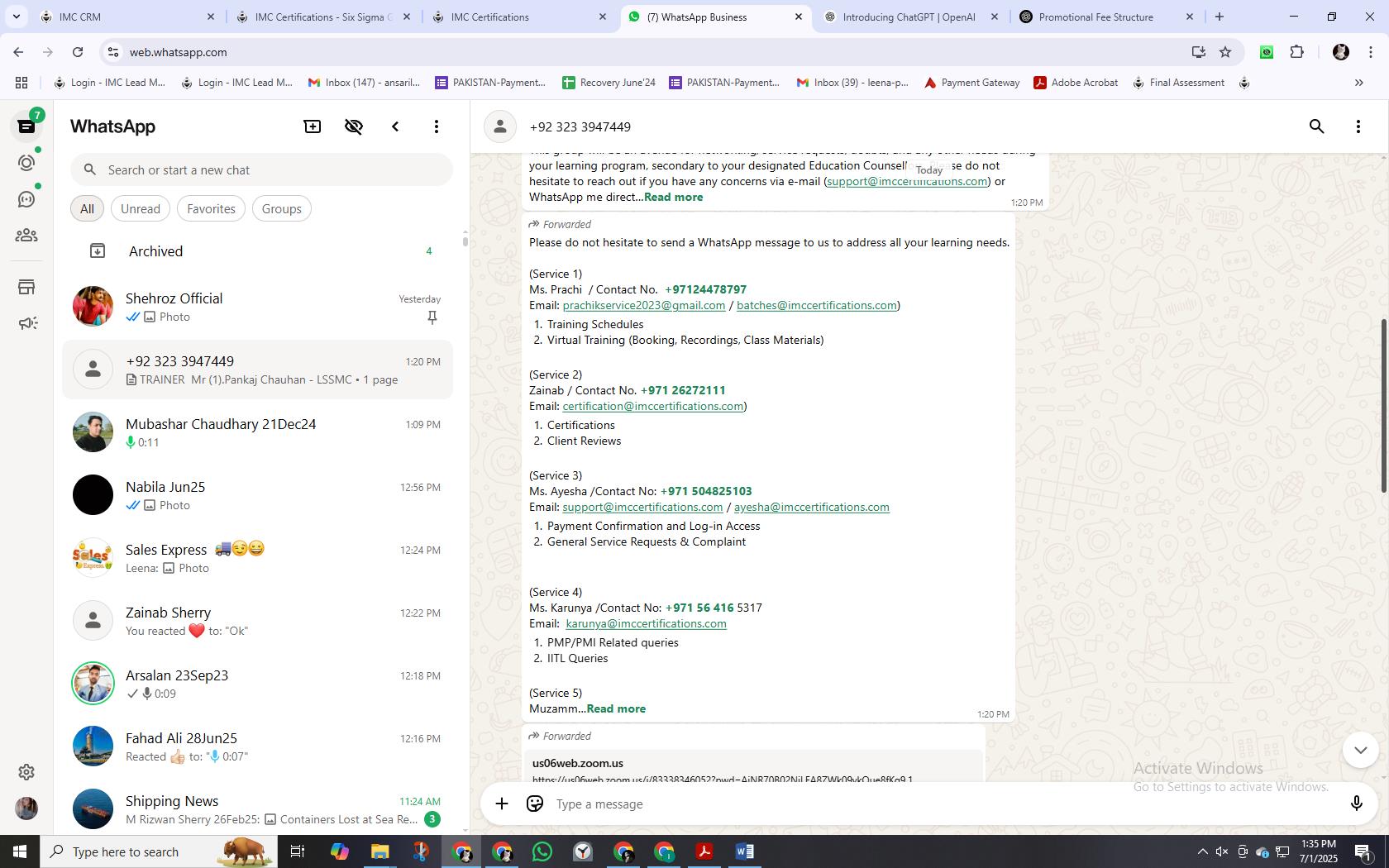The height and width of the screenshot is (868, 1389).
Task: Open Shehroz Official chat
Action: 257,307
